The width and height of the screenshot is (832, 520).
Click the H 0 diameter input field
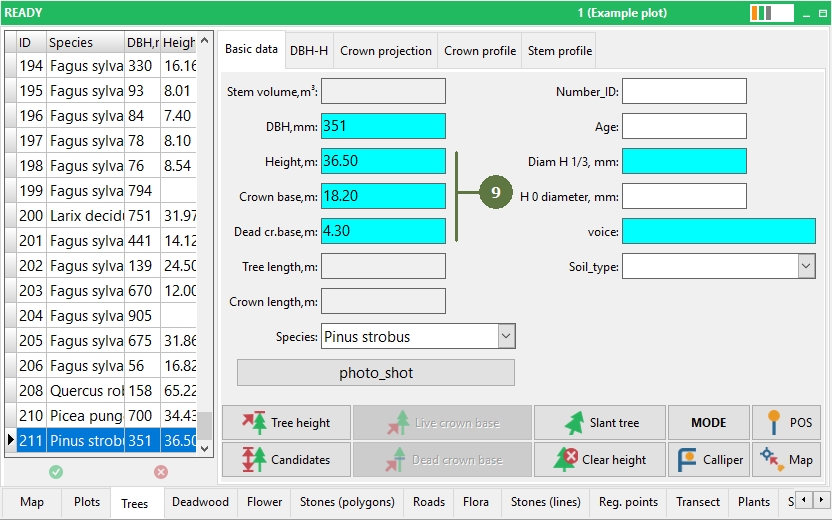(684, 196)
